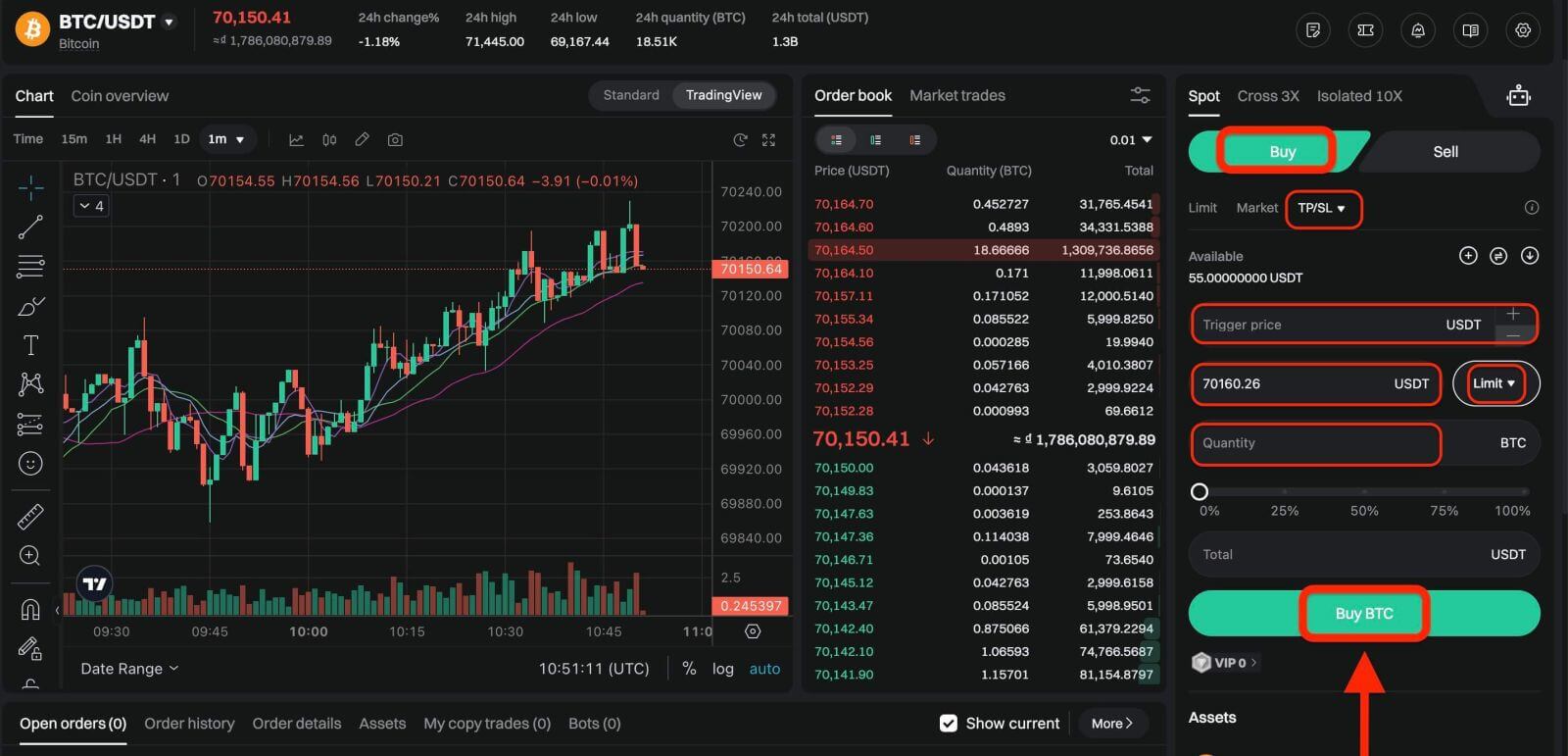Switch chart to Standard view
The width and height of the screenshot is (1568, 756).
coord(631,95)
